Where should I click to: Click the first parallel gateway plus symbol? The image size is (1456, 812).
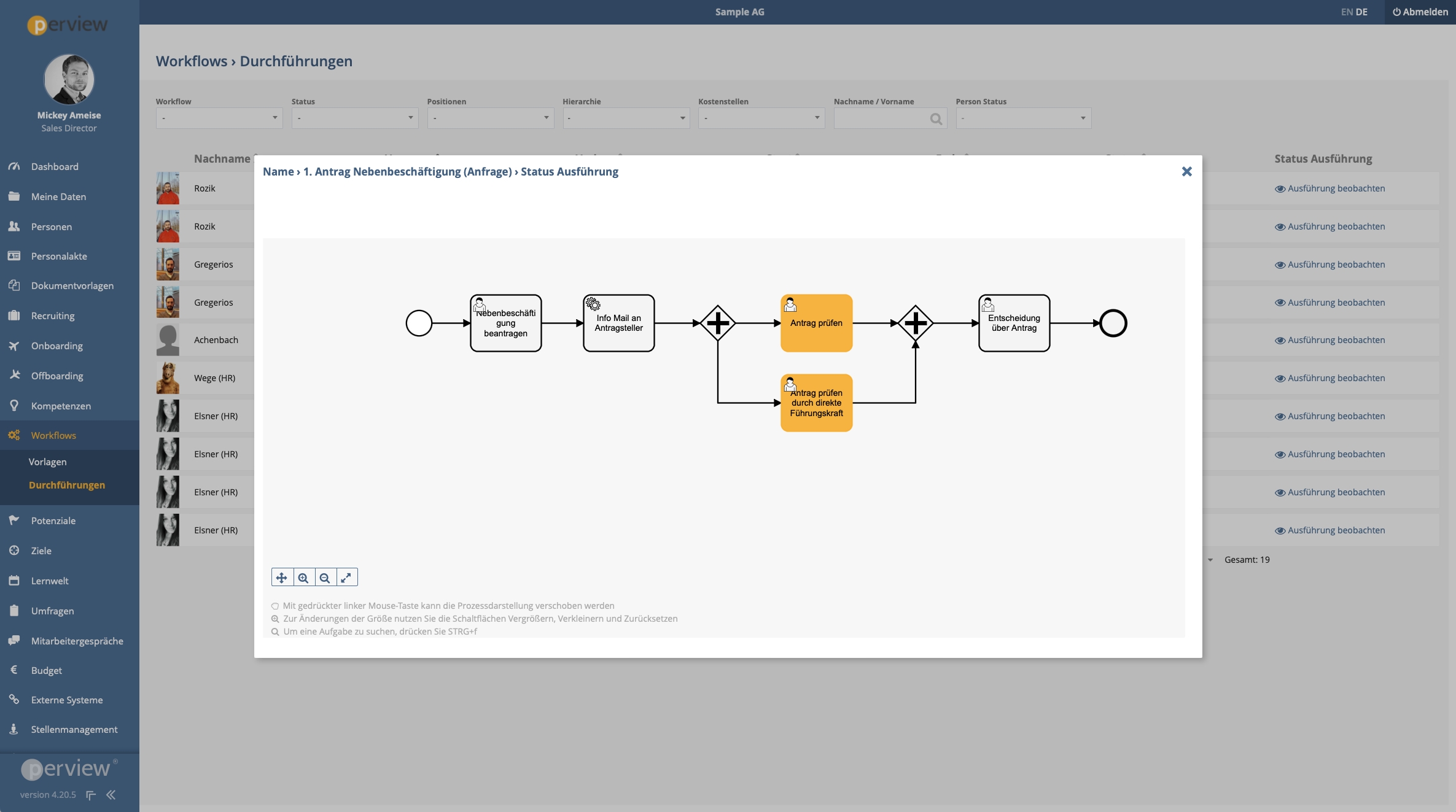pos(717,323)
